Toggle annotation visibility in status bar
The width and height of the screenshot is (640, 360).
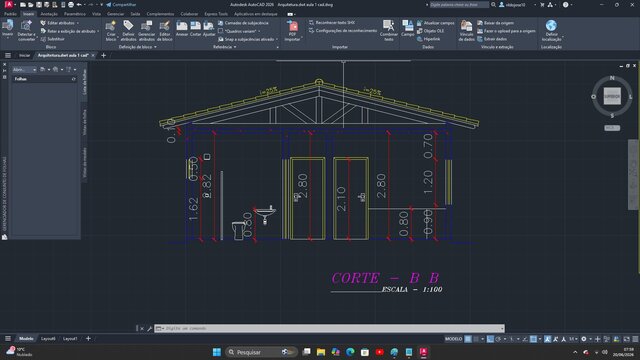pos(547,339)
